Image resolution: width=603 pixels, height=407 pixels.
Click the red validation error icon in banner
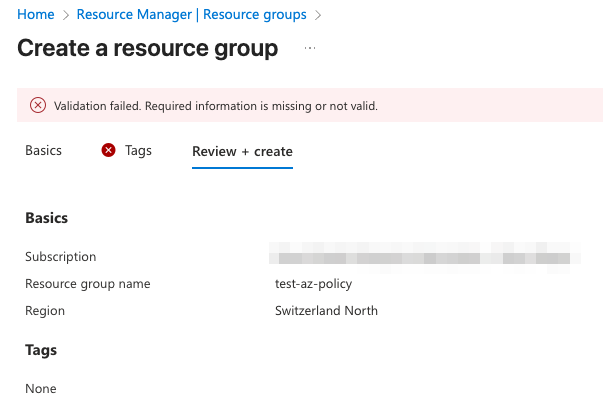[38, 105]
